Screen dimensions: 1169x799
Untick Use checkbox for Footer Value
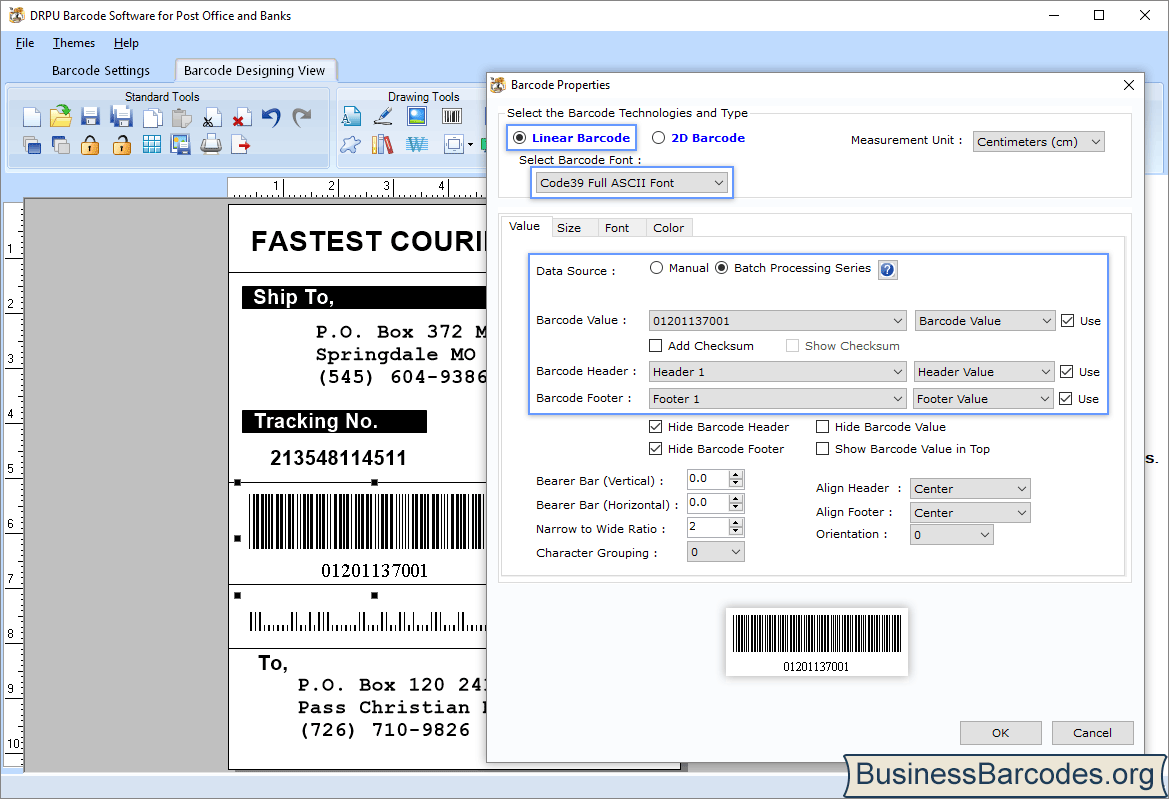(x=1066, y=399)
